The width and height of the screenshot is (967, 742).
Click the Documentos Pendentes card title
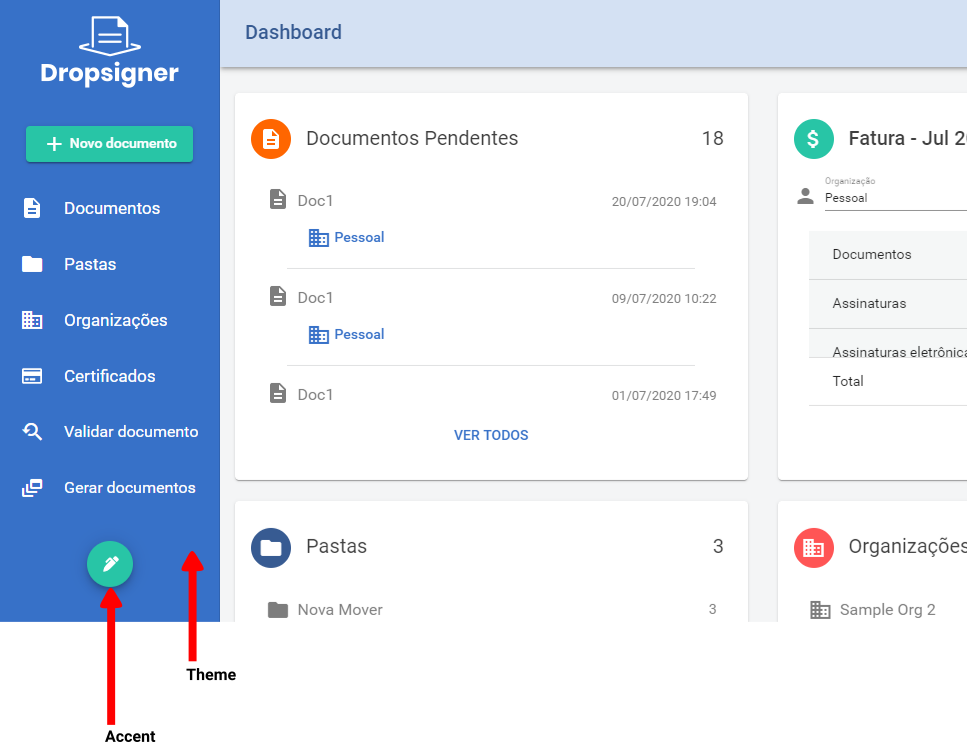[x=412, y=138]
